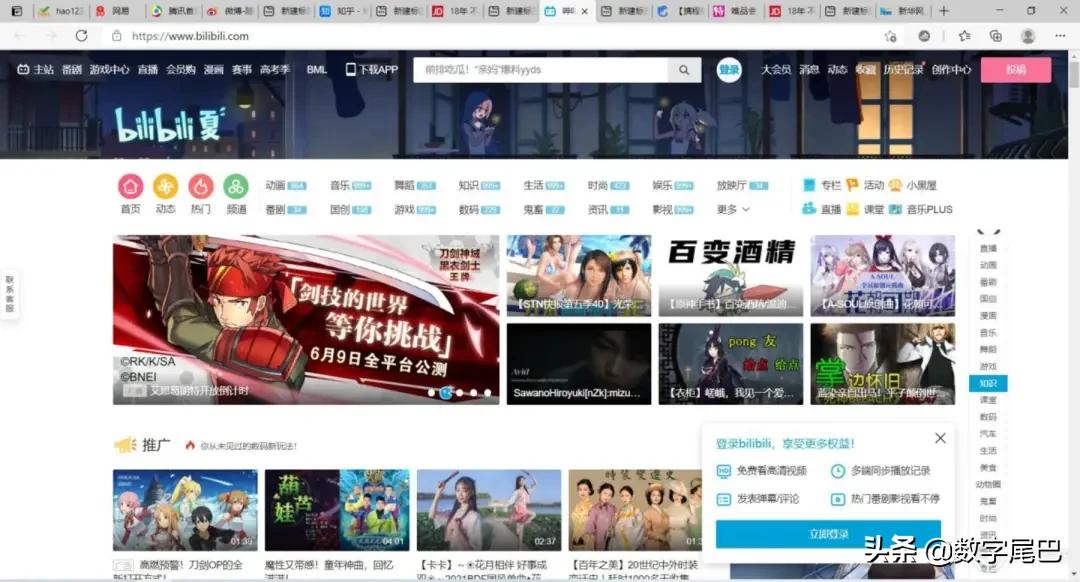
Task: Click the blue 登录 login button
Action: (728, 70)
